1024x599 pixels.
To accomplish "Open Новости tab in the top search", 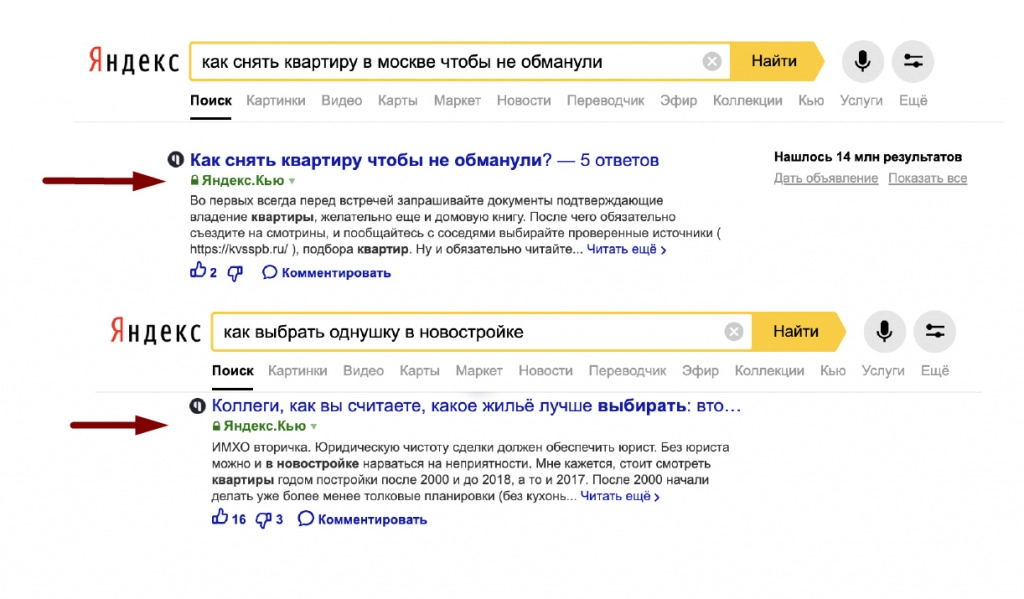I will click(524, 101).
